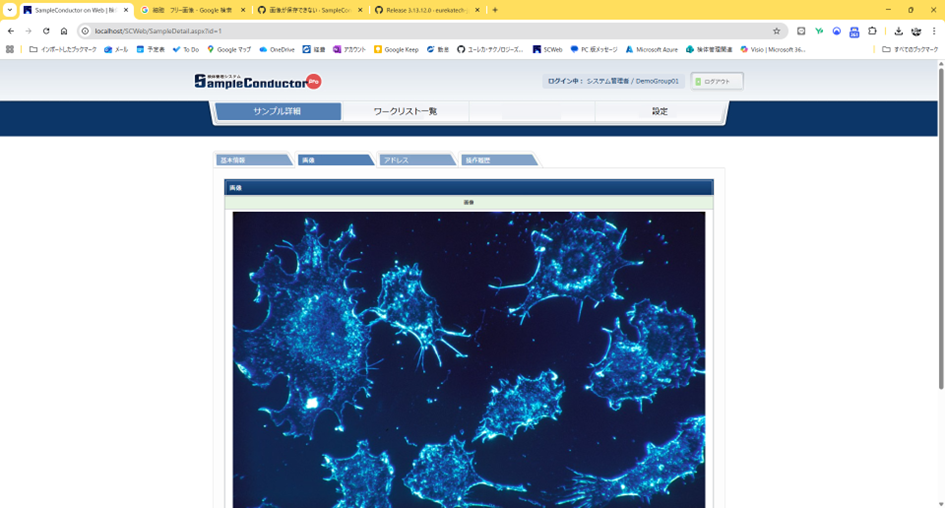Image resolution: width=945 pixels, height=508 pixels.
Task: Go back using the browser back arrow
Action: (11, 31)
